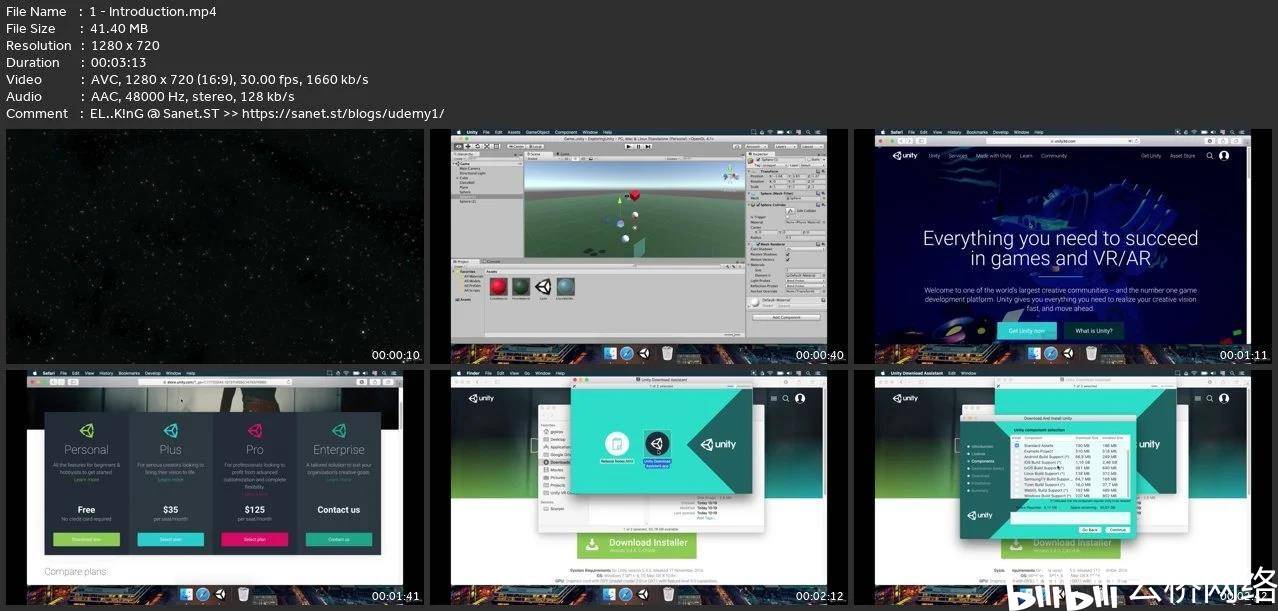Click the green Download now button under Personal plan
Screen dimensions: 1278x611
point(86,539)
